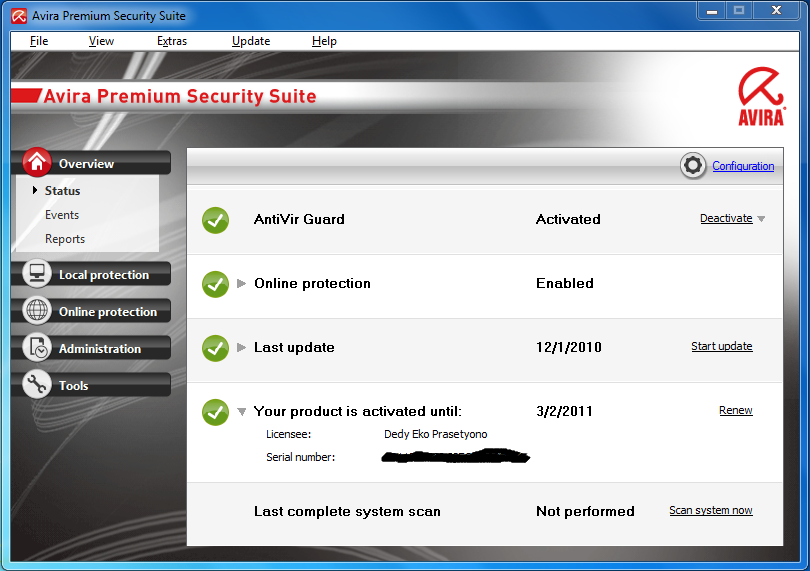Collapse the product activation details arrow

(241, 412)
